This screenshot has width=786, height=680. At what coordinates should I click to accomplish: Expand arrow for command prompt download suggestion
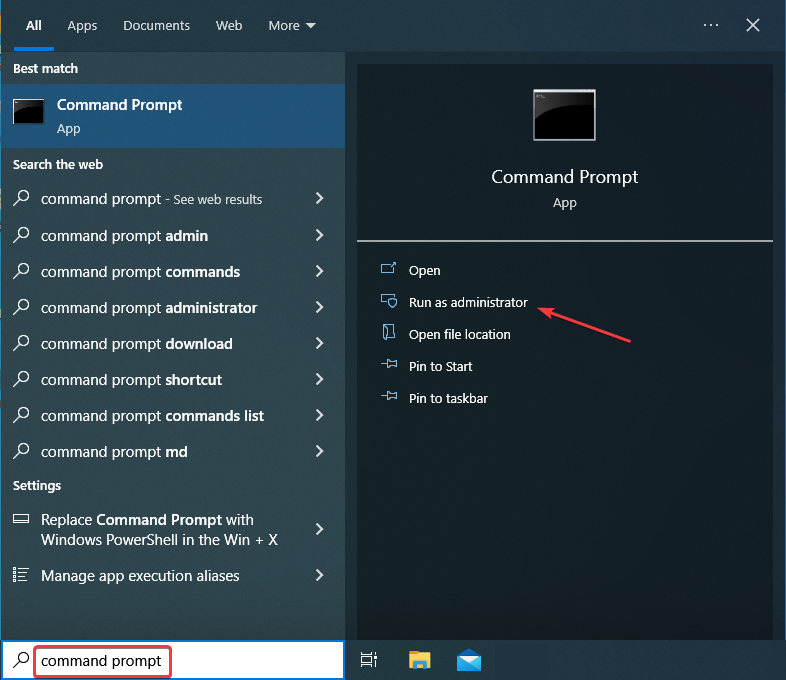(x=320, y=344)
